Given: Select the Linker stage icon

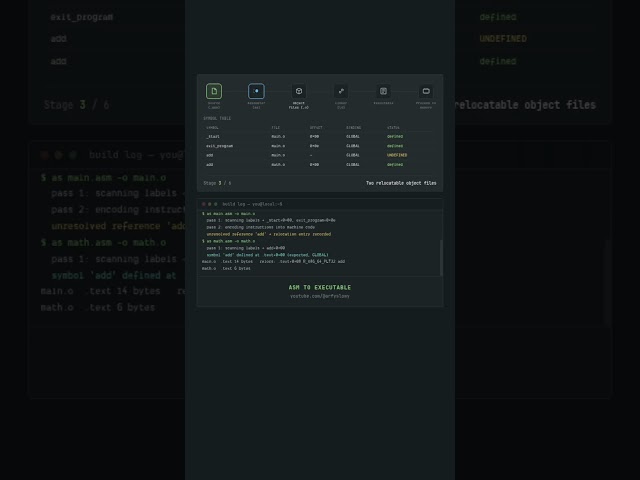Looking at the screenshot, I should pyautogui.click(x=341, y=91).
